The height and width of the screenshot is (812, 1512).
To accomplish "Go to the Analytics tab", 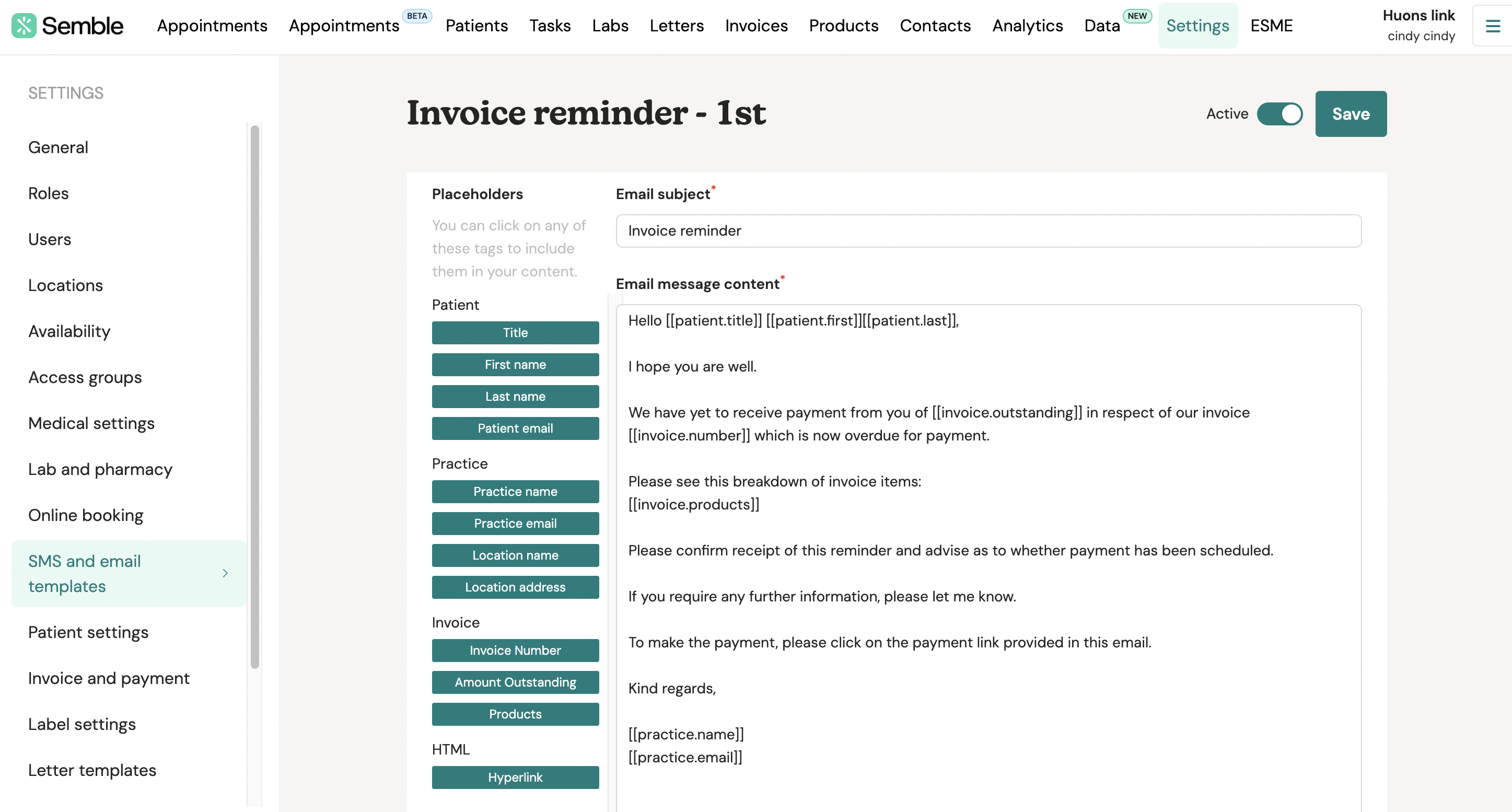I will pyautogui.click(x=1027, y=26).
